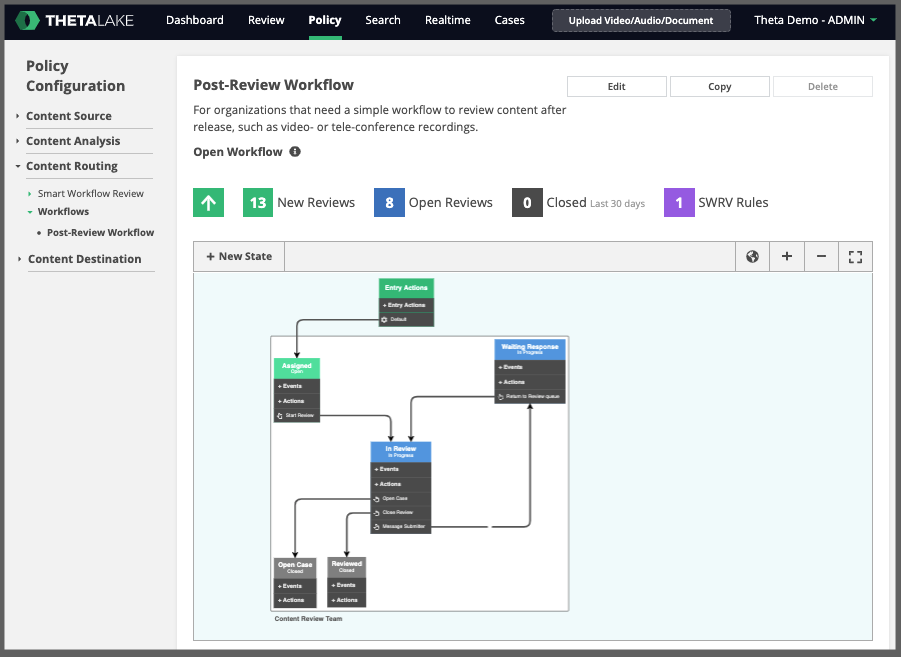Open the Search tab
The width and height of the screenshot is (901, 657).
click(383, 20)
